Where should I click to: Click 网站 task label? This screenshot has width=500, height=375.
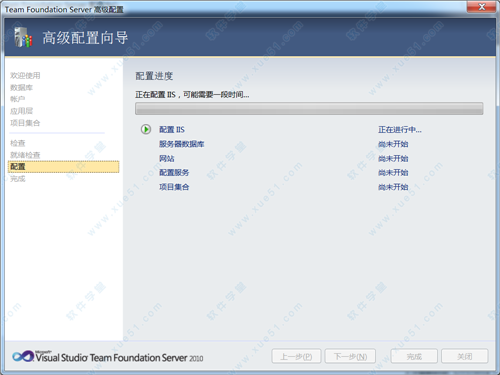[167, 158]
